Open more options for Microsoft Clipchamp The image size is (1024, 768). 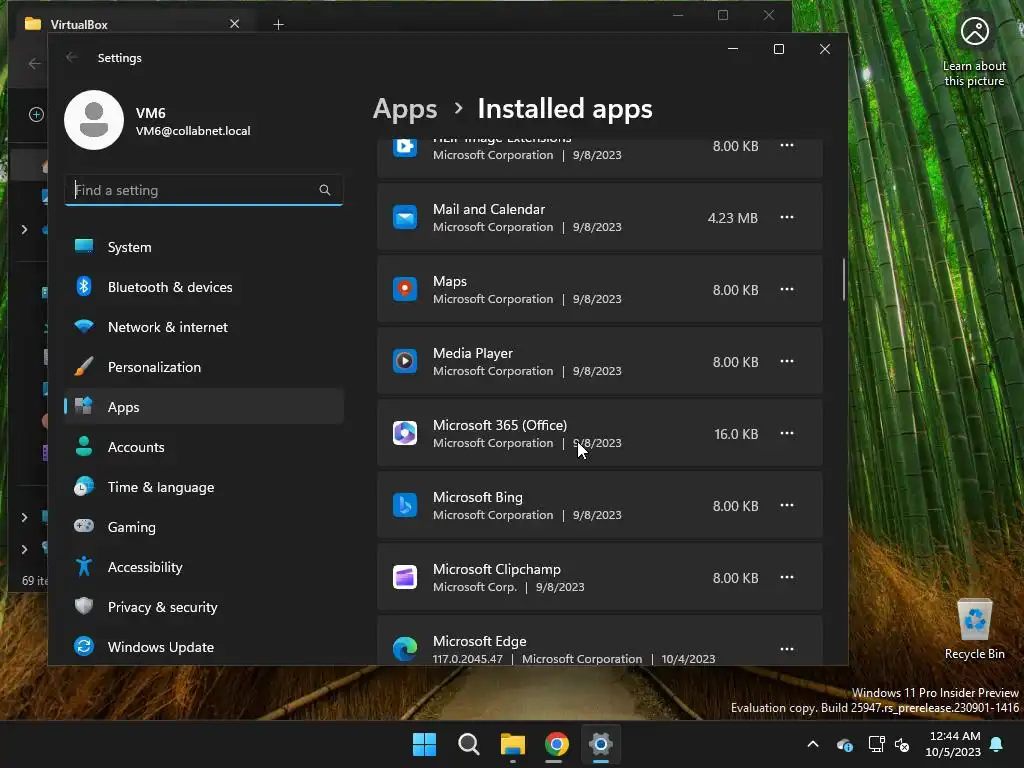787,577
